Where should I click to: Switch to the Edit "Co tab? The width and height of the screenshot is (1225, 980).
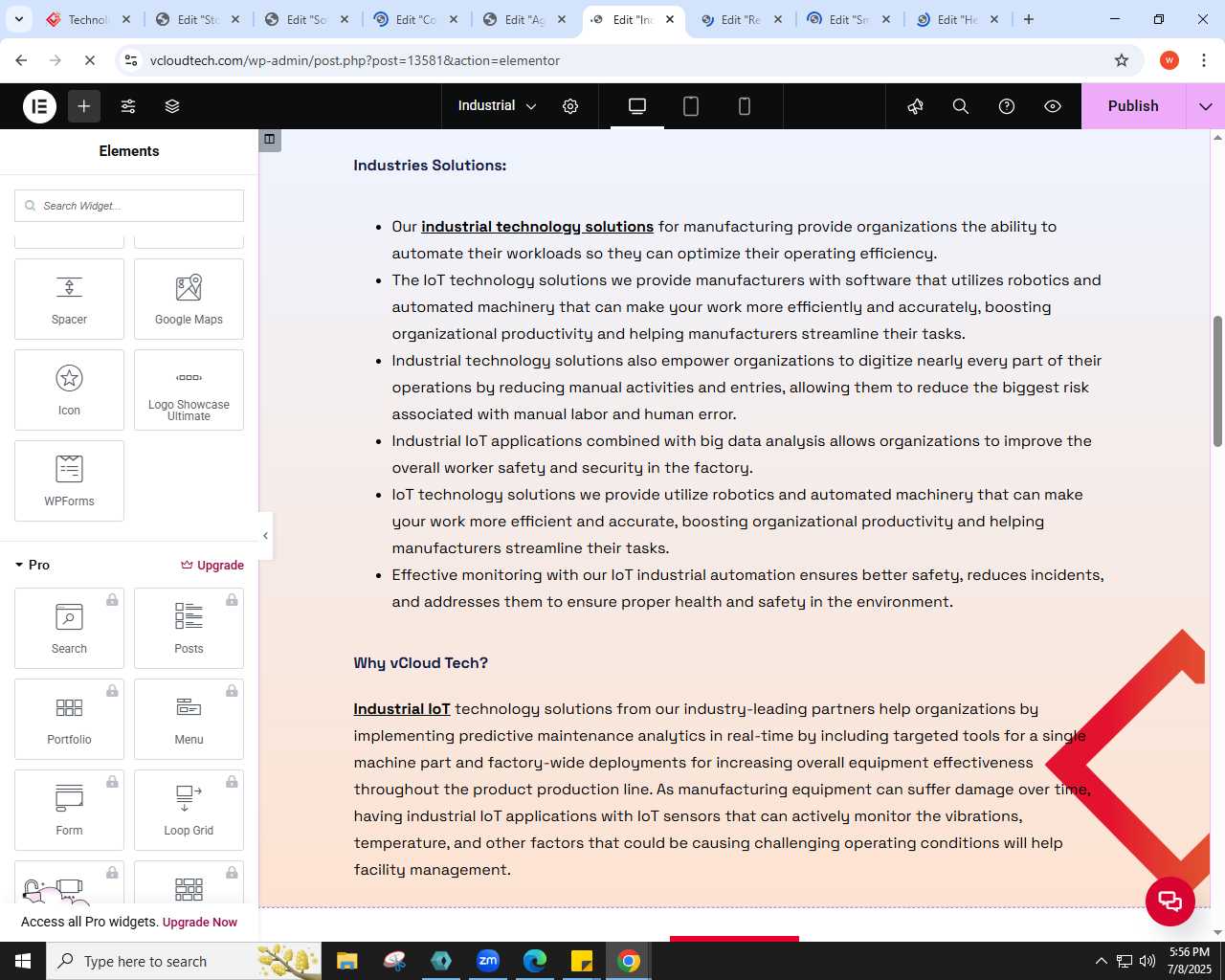416,19
